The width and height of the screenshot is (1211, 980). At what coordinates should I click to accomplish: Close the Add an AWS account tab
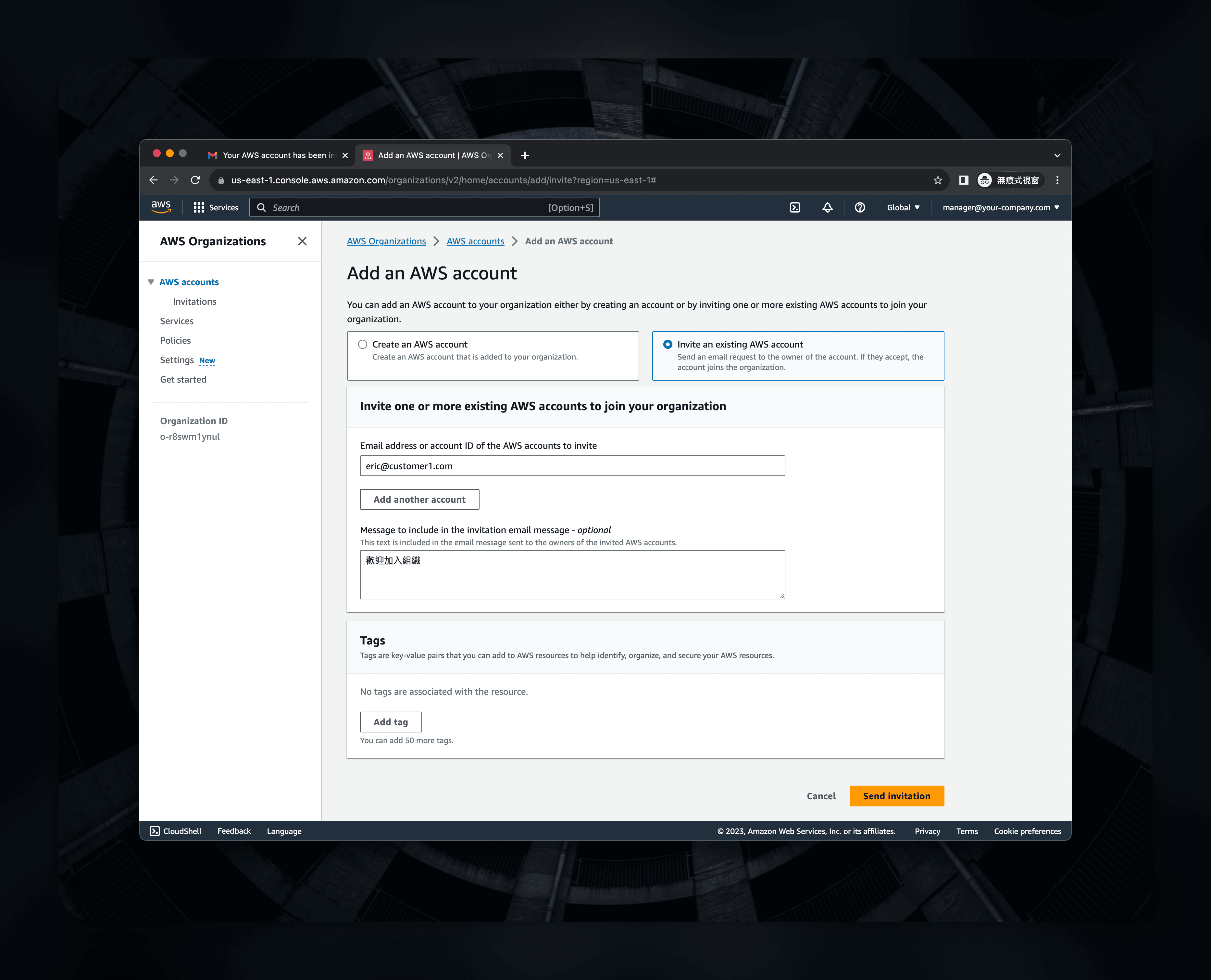tap(500, 155)
